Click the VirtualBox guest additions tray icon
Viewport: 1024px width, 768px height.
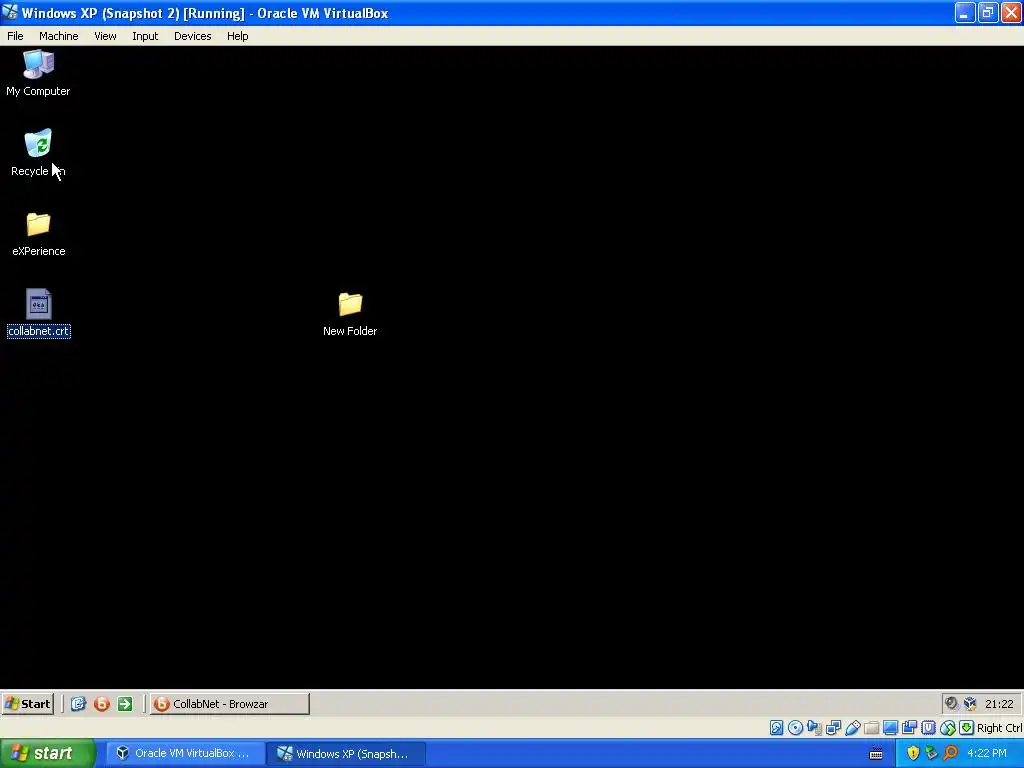click(x=970, y=703)
